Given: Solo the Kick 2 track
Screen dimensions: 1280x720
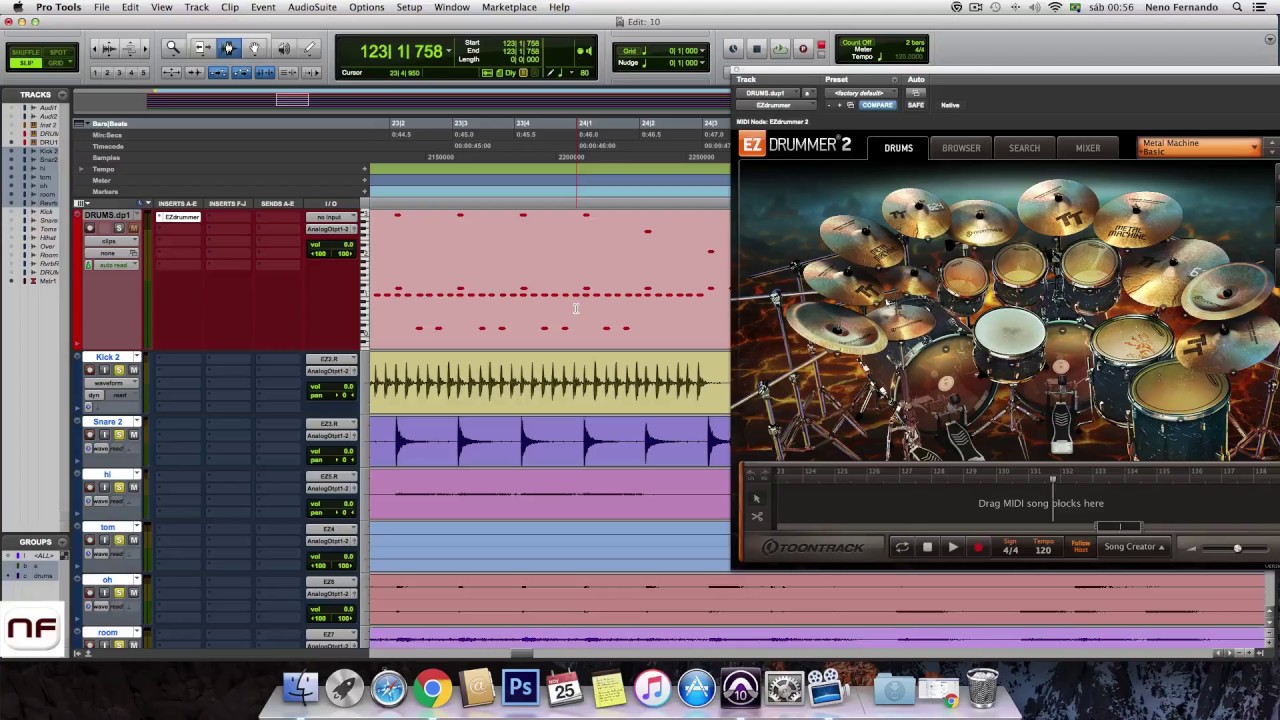Looking at the screenshot, I should [117, 370].
